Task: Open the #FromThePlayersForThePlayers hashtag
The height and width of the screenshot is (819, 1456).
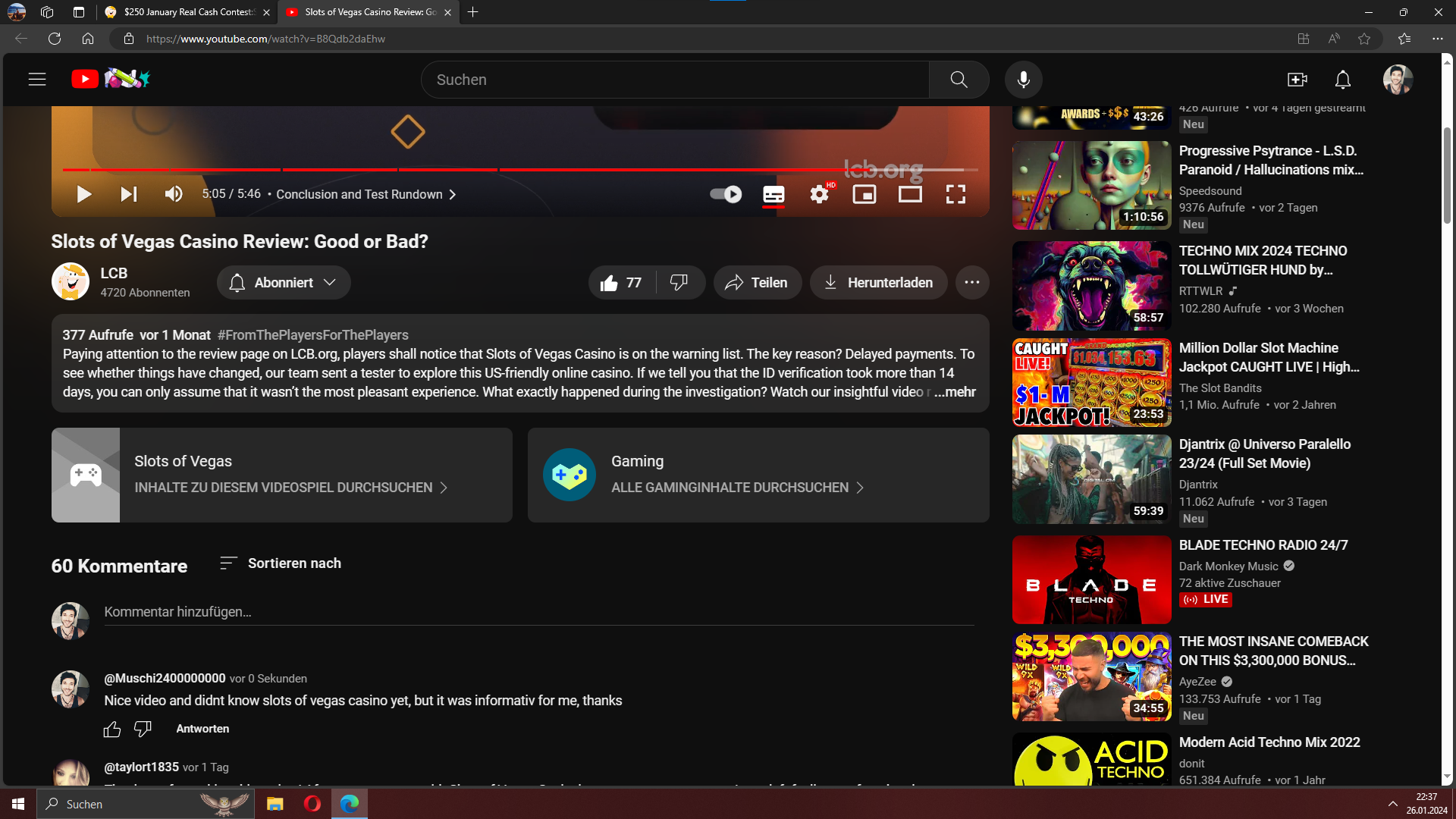Action: [312, 335]
